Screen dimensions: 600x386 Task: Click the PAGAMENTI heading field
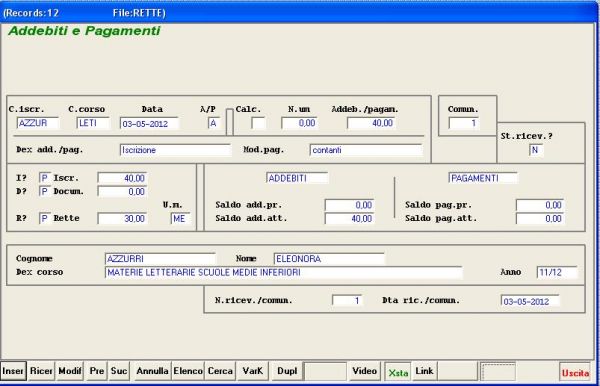click(483, 178)
